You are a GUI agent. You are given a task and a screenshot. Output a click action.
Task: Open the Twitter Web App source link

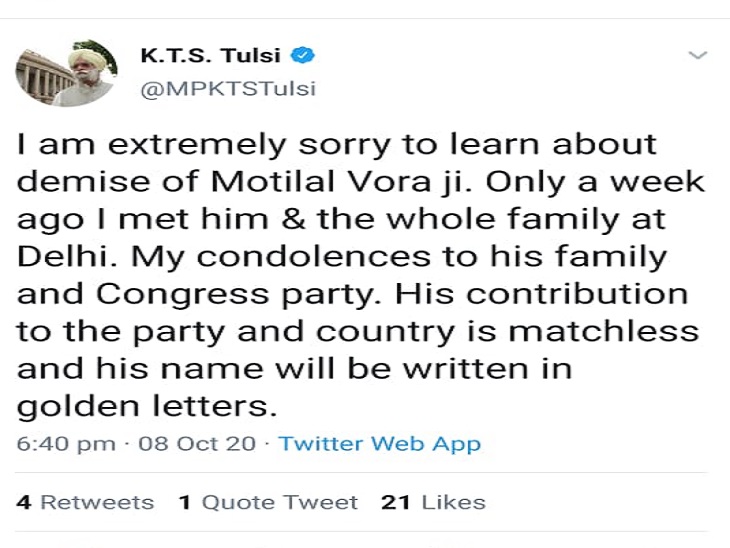pyautogui.click(x=379, y=444)
